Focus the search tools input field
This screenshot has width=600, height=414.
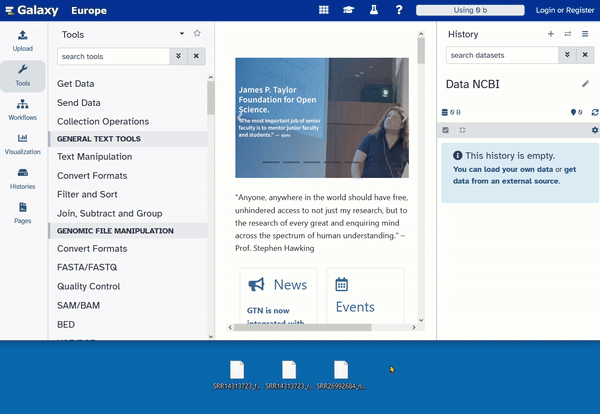(x=113, y=56)
